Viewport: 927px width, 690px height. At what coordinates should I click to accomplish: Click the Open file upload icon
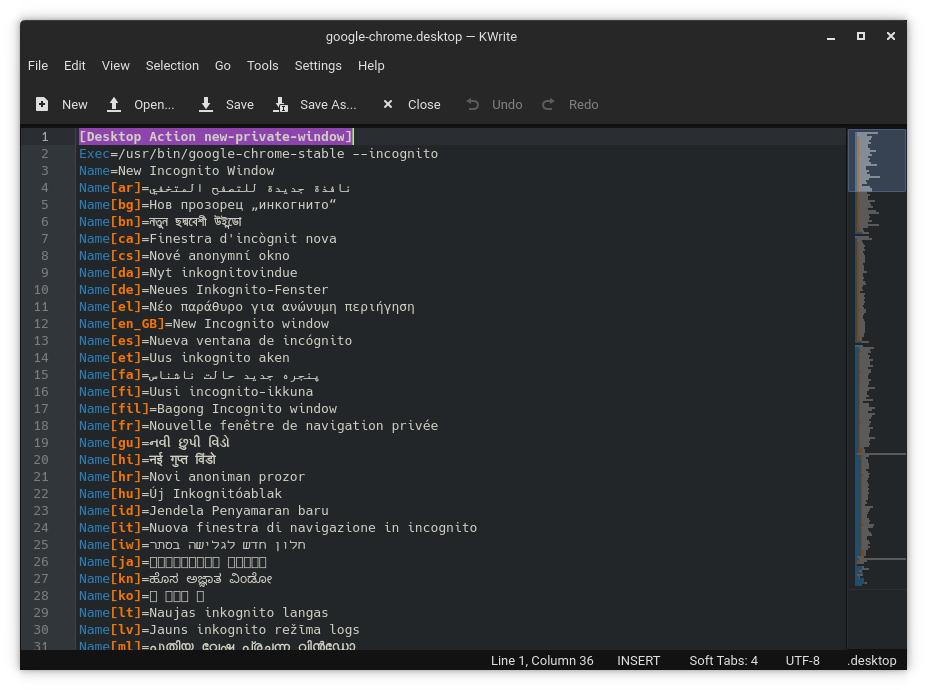click(x=114, y=104)
